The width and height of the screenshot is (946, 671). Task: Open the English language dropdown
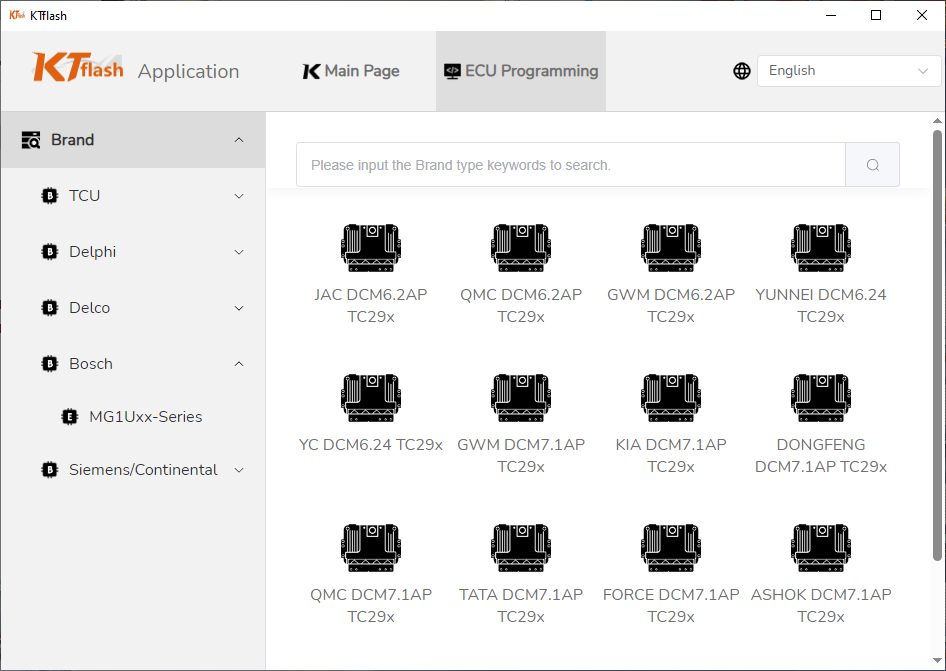848,71
